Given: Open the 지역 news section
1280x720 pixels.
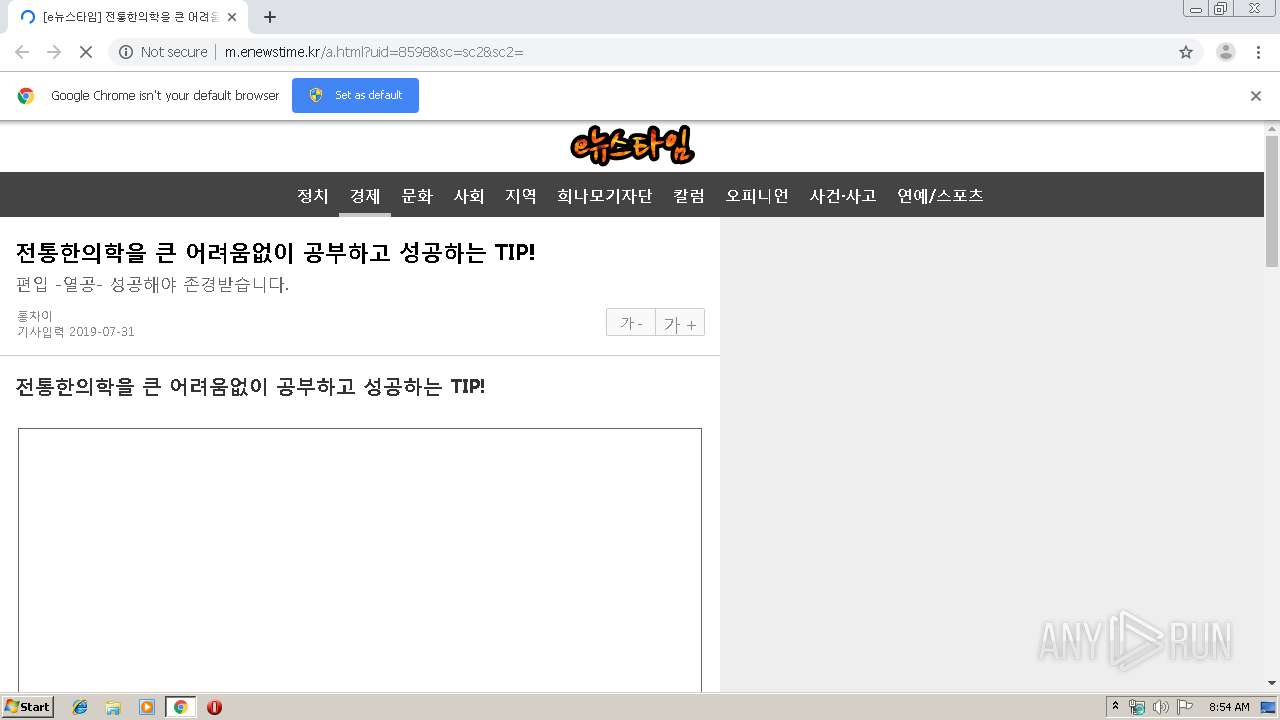Looking at the screenshot, I should point(521,196).
